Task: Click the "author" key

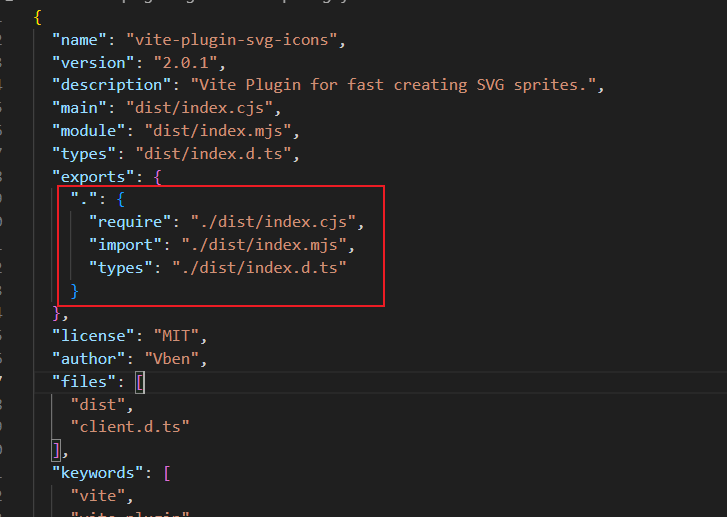Action: pyautogui.click(x=89, y=358)
